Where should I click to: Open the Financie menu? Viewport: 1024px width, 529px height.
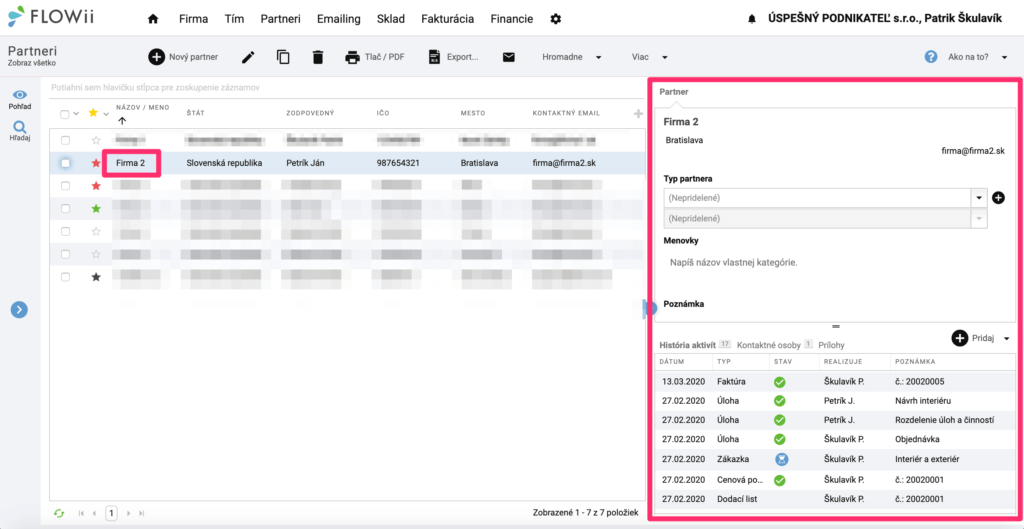pyautogui.click(x=511, y=19)
